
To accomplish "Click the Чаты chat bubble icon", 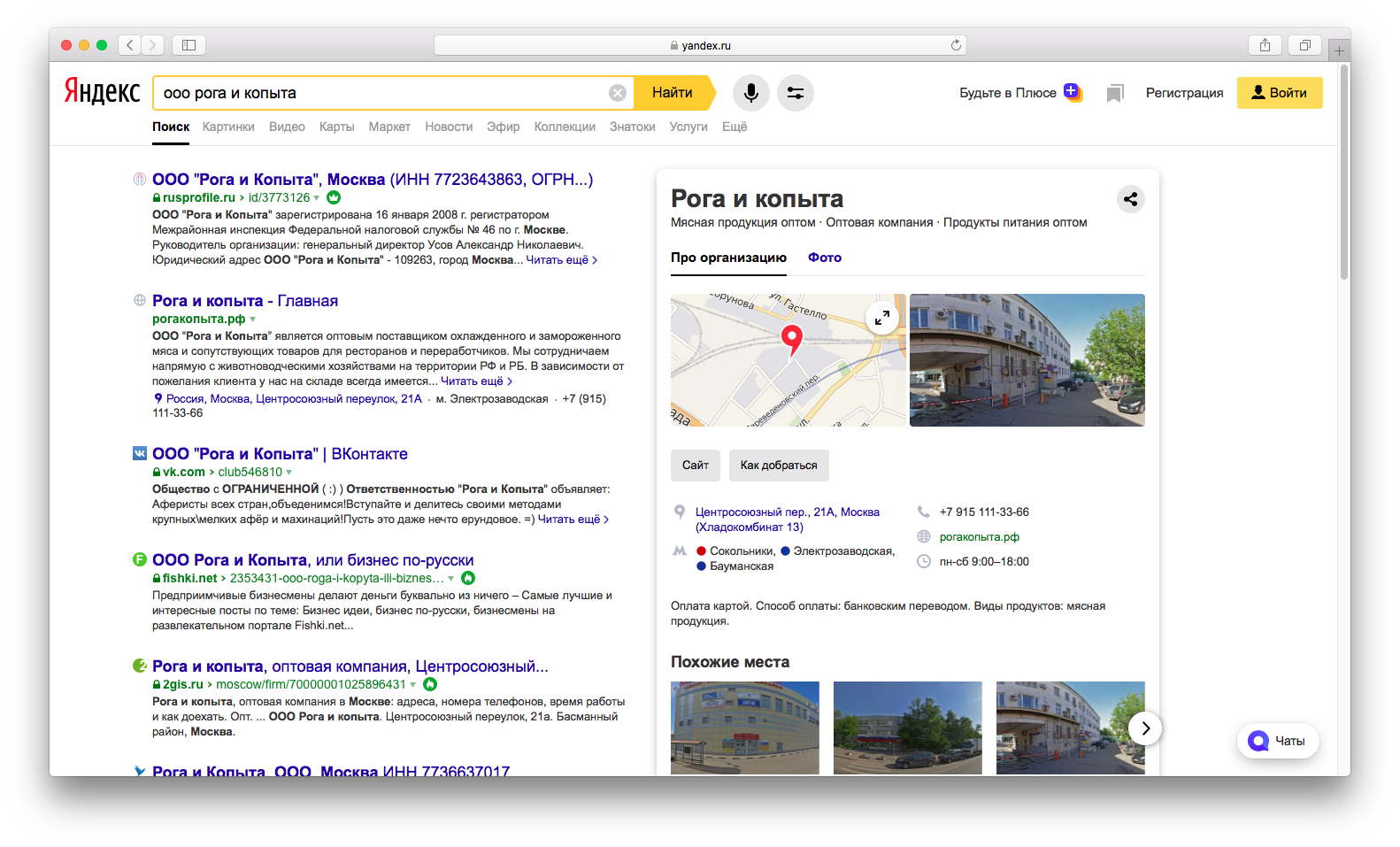I will pyautogui.click(x=1258, y=741).
